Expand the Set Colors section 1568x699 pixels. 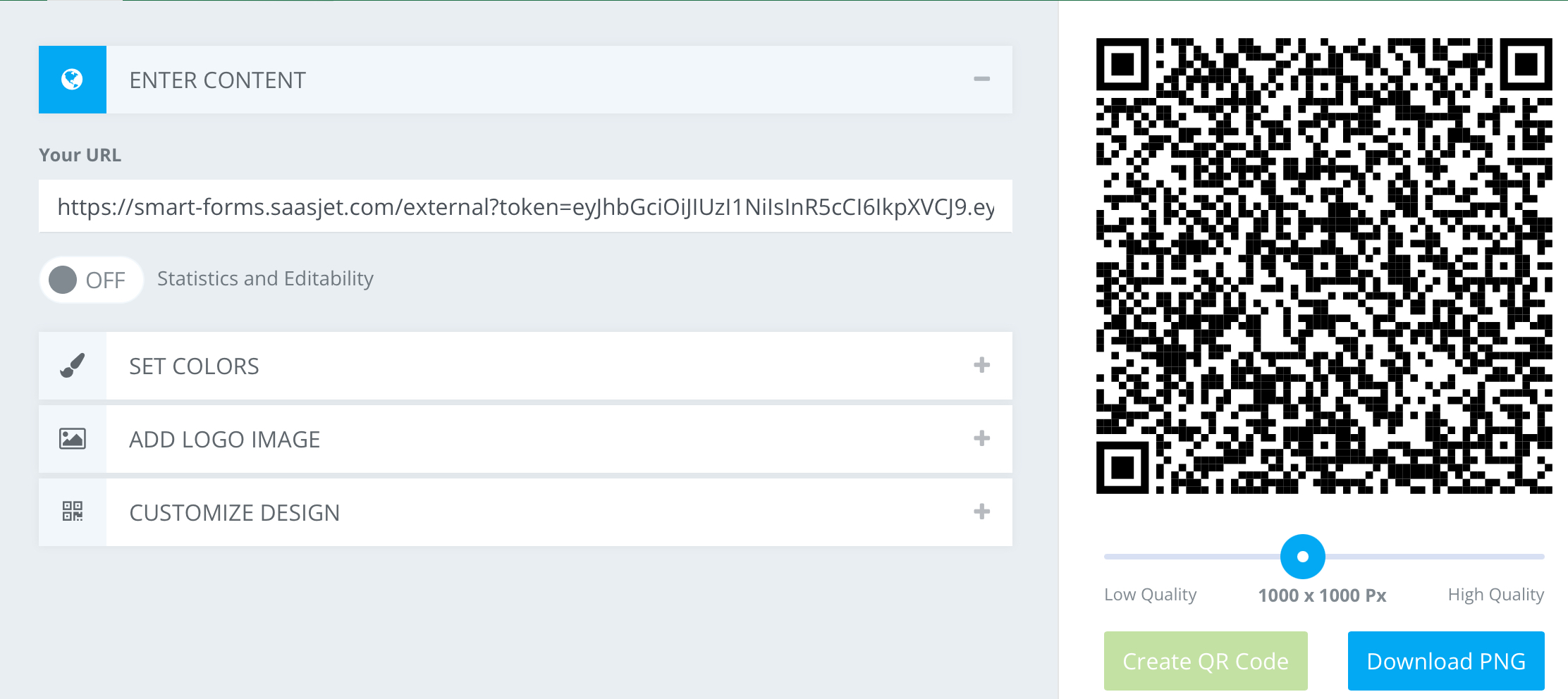(981, 365)
